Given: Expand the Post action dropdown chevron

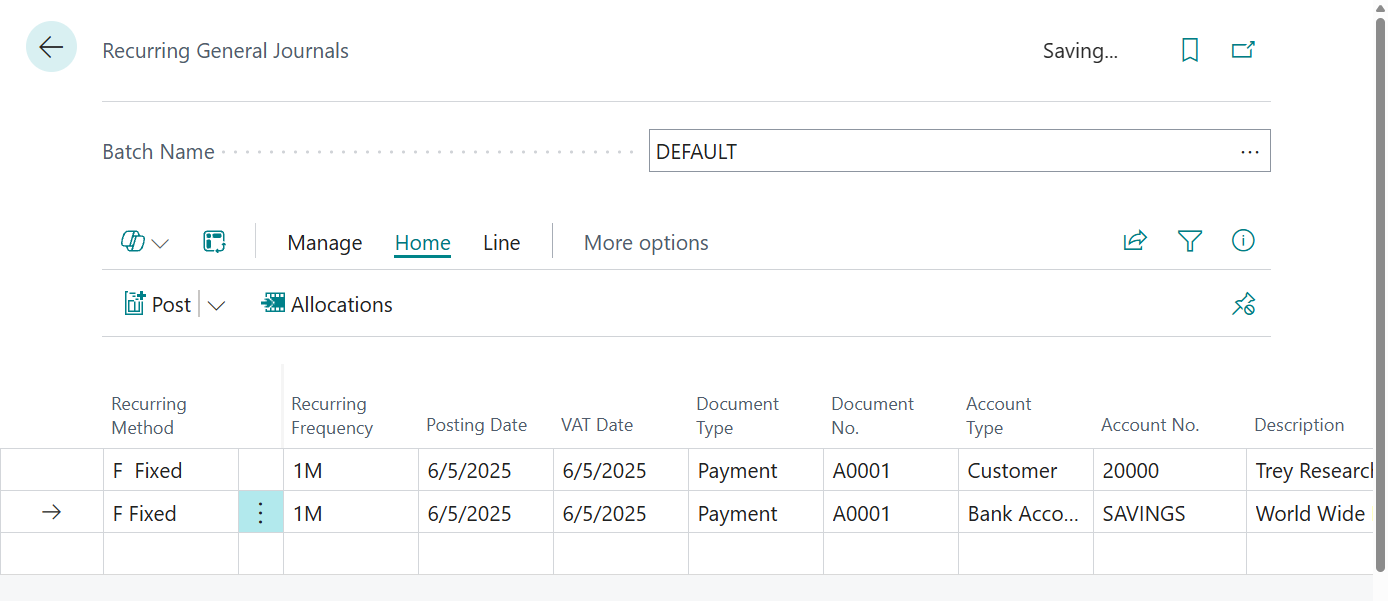Looking at the screenshot, I should point(217,304).
